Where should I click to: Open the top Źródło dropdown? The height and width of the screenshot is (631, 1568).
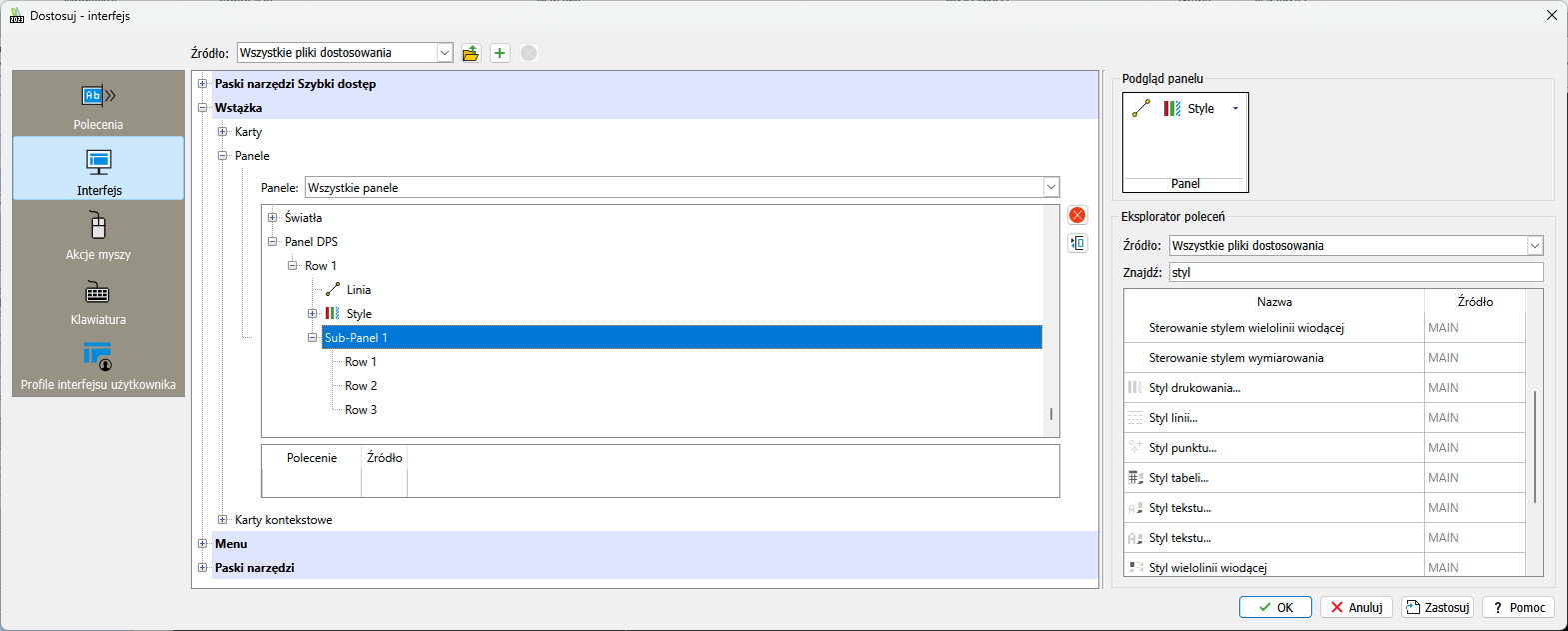tap(445, 53)
